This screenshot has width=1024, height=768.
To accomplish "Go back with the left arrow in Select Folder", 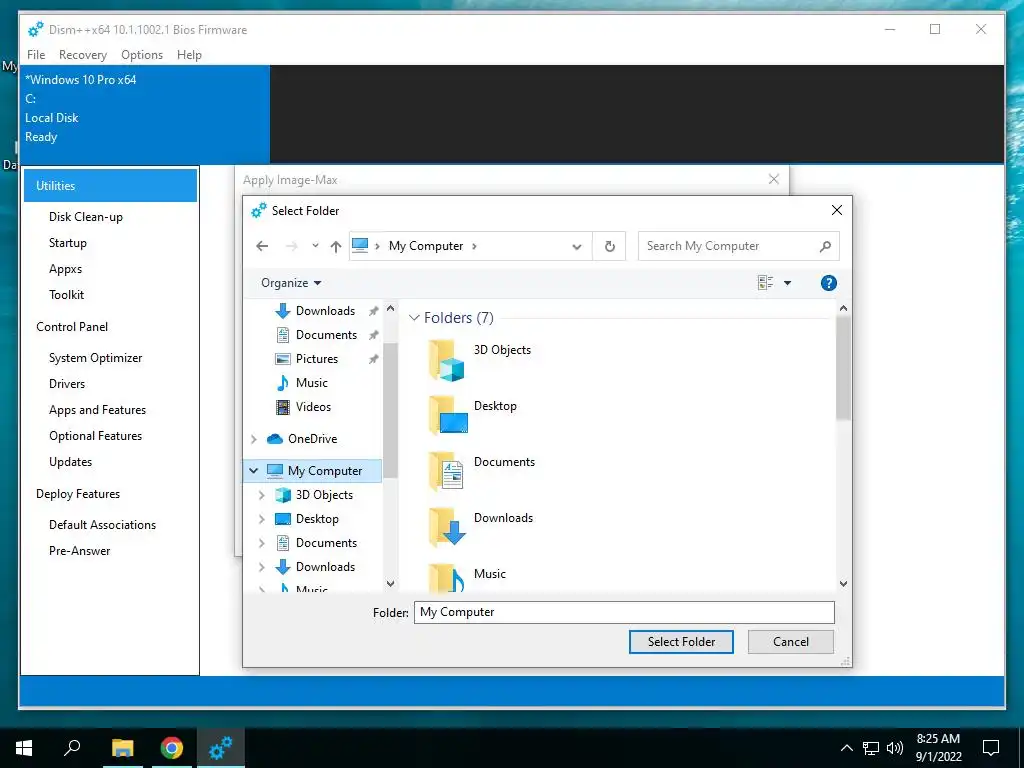I will click(262, 246).
